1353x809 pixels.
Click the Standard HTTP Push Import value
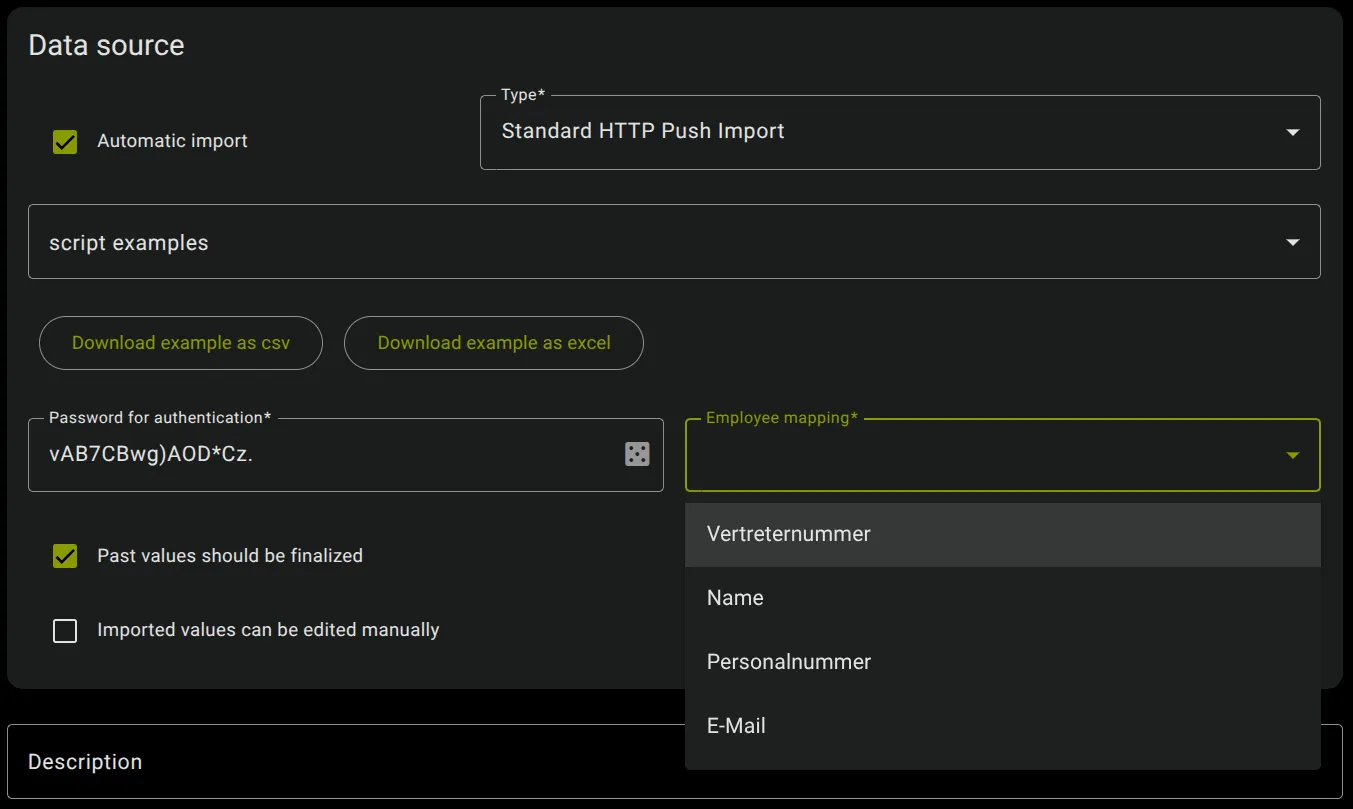[x=641, y=131]
